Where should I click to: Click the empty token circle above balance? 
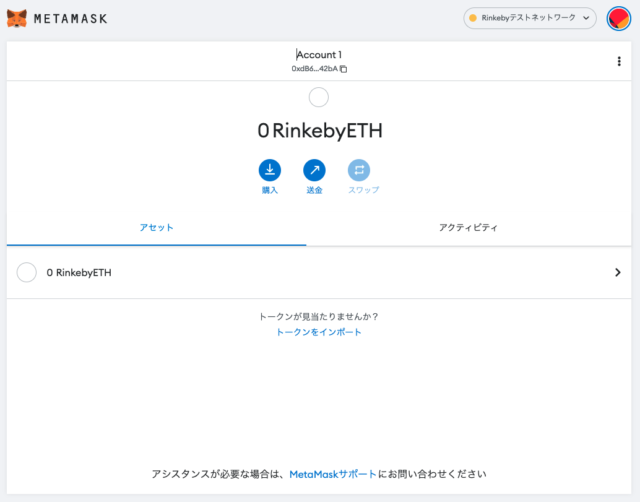click(x=319, y=97)
